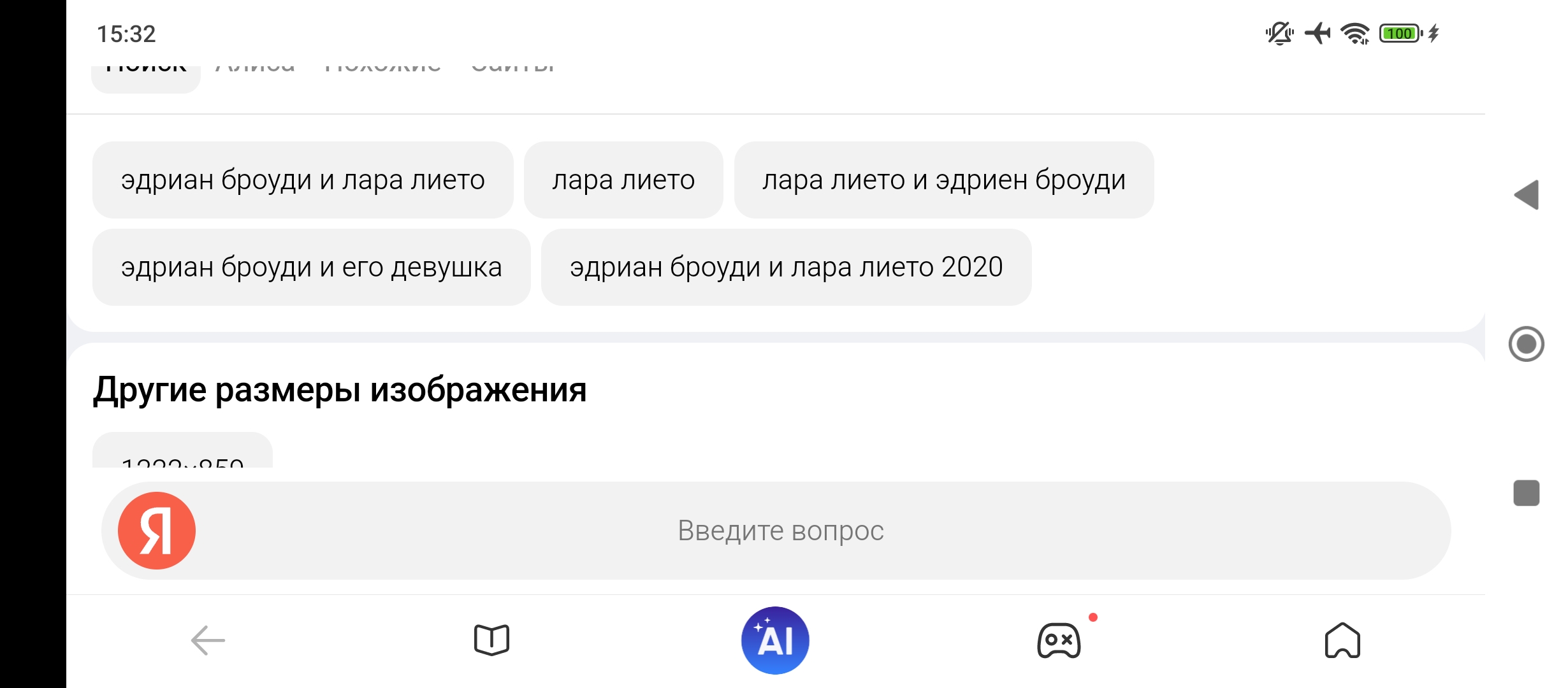Open the AI assistant button

[x=774, y=640]
